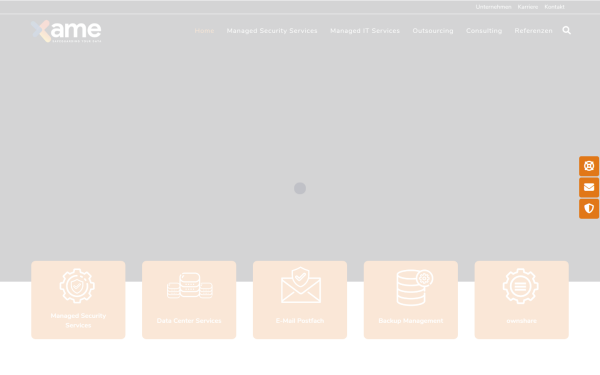Open the search magnifier icon
The height and width of the screenshot is (375, 600).
pos(566,31)
